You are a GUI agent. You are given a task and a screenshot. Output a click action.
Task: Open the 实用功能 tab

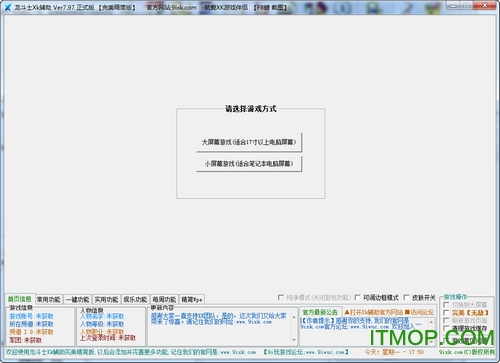point(106,299)
